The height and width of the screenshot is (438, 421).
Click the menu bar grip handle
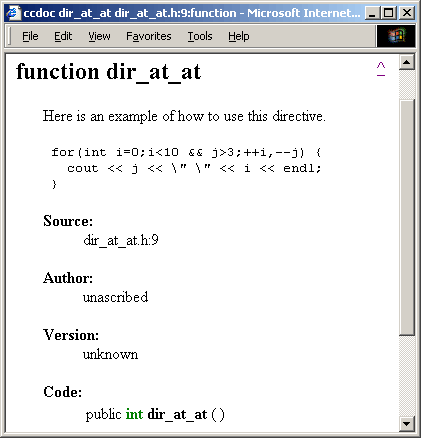[x=10, y=36]
